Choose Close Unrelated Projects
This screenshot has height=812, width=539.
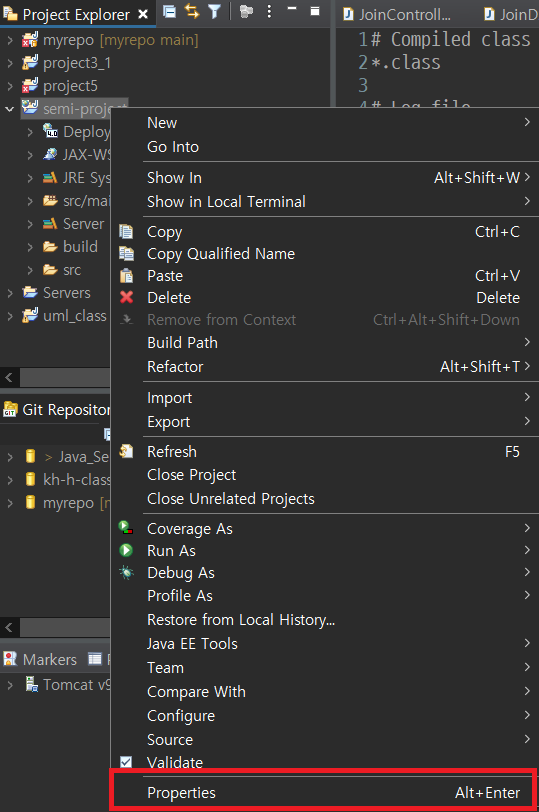click(325, 499)
